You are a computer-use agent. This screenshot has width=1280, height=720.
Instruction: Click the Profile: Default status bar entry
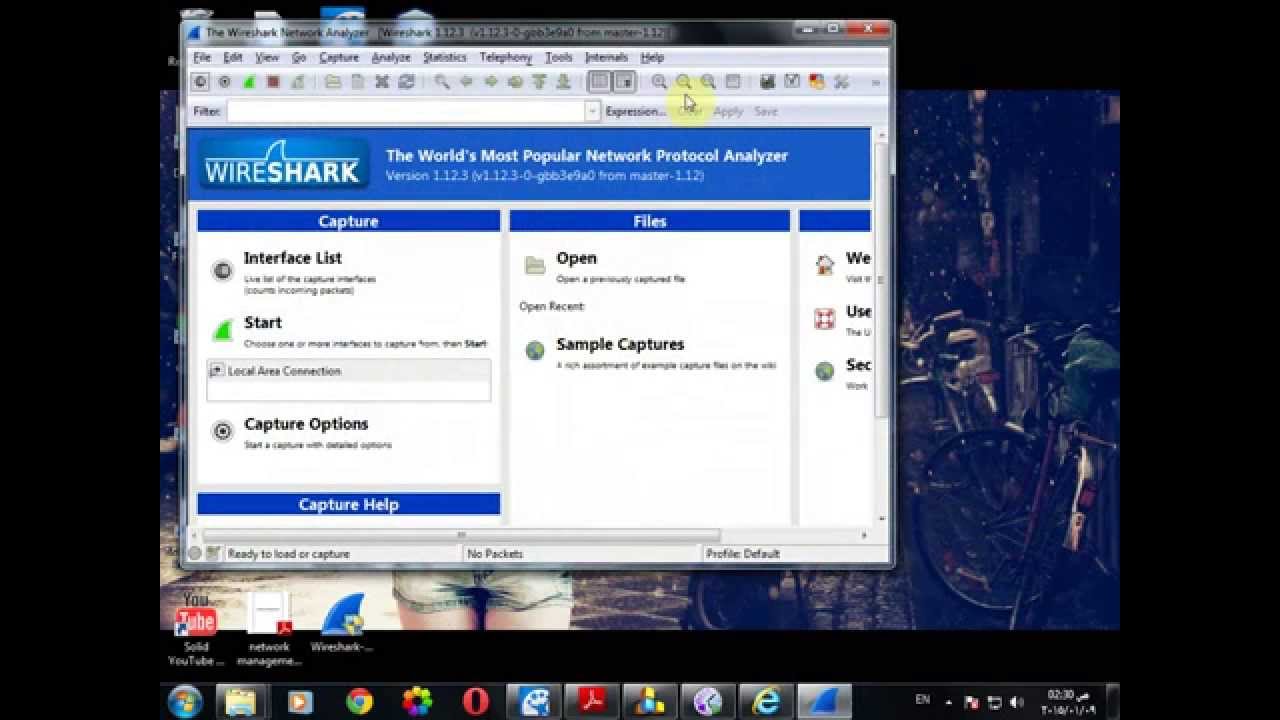[743, 554]
